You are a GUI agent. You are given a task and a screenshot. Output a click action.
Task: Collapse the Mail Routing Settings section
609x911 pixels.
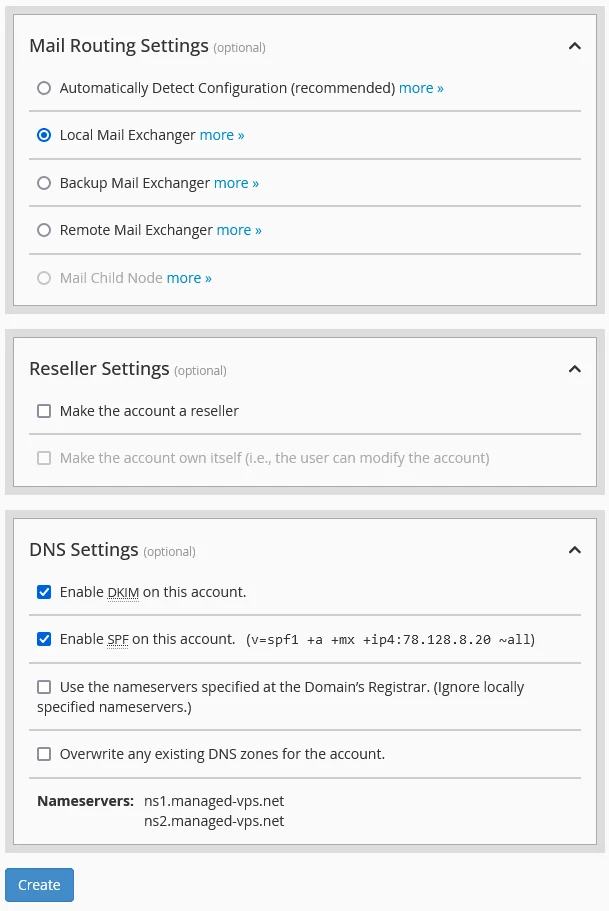point(575,46)
